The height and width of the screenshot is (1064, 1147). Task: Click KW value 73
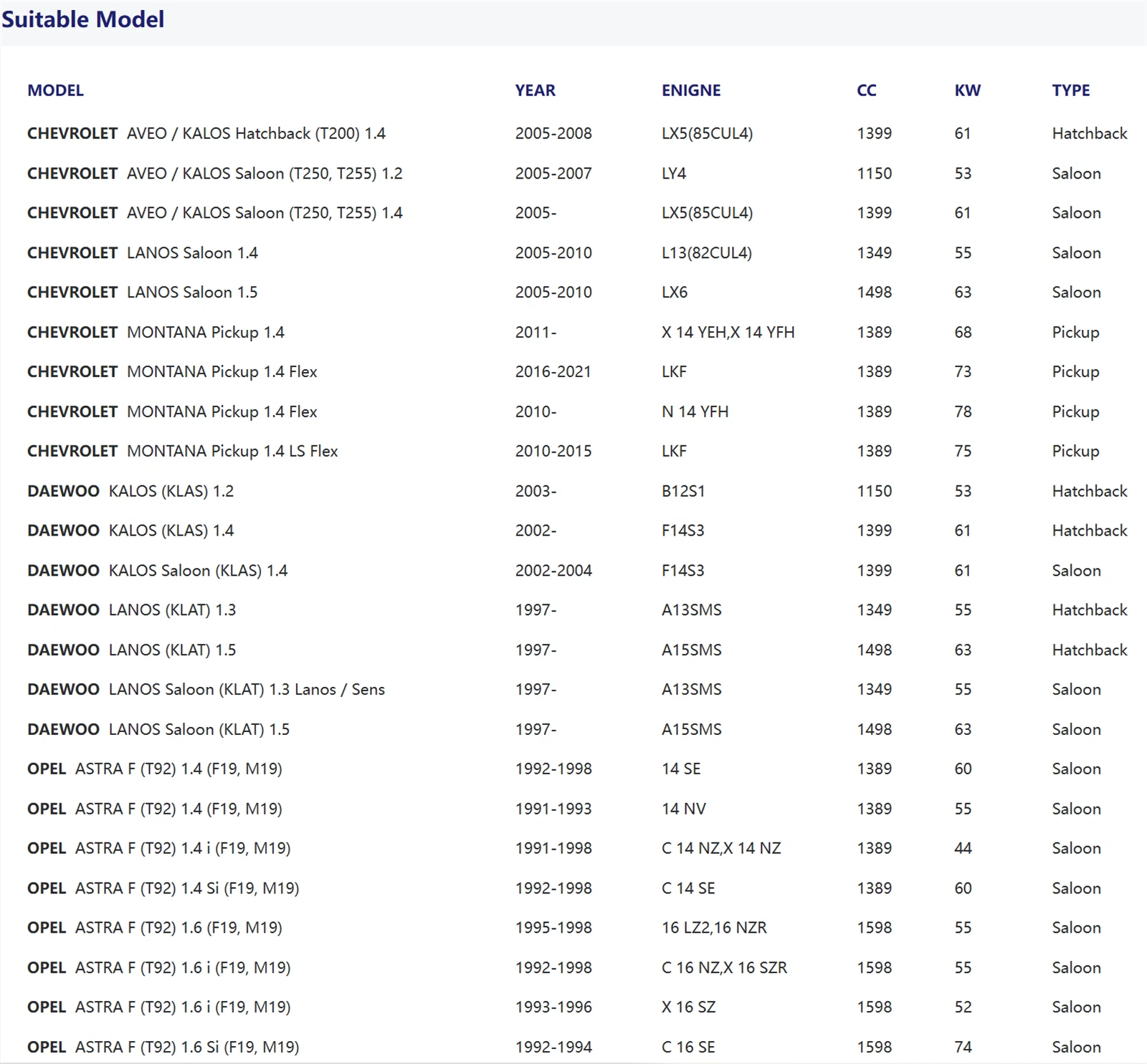pyautogui.click(x=963, y=372)
